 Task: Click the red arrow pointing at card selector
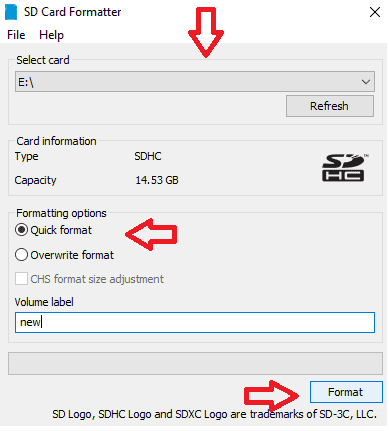tap(206, 32)
